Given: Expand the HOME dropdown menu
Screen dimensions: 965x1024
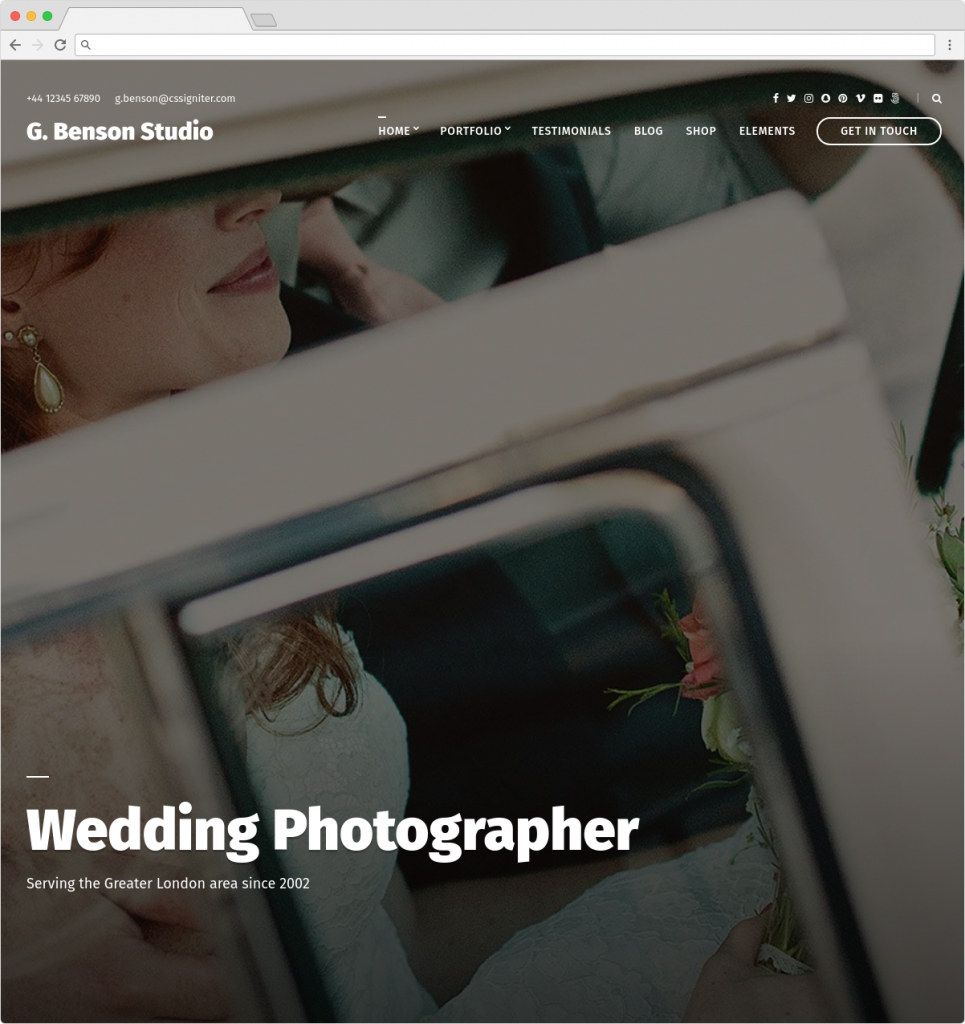Looking at the screenshot, I should point(398,131).
